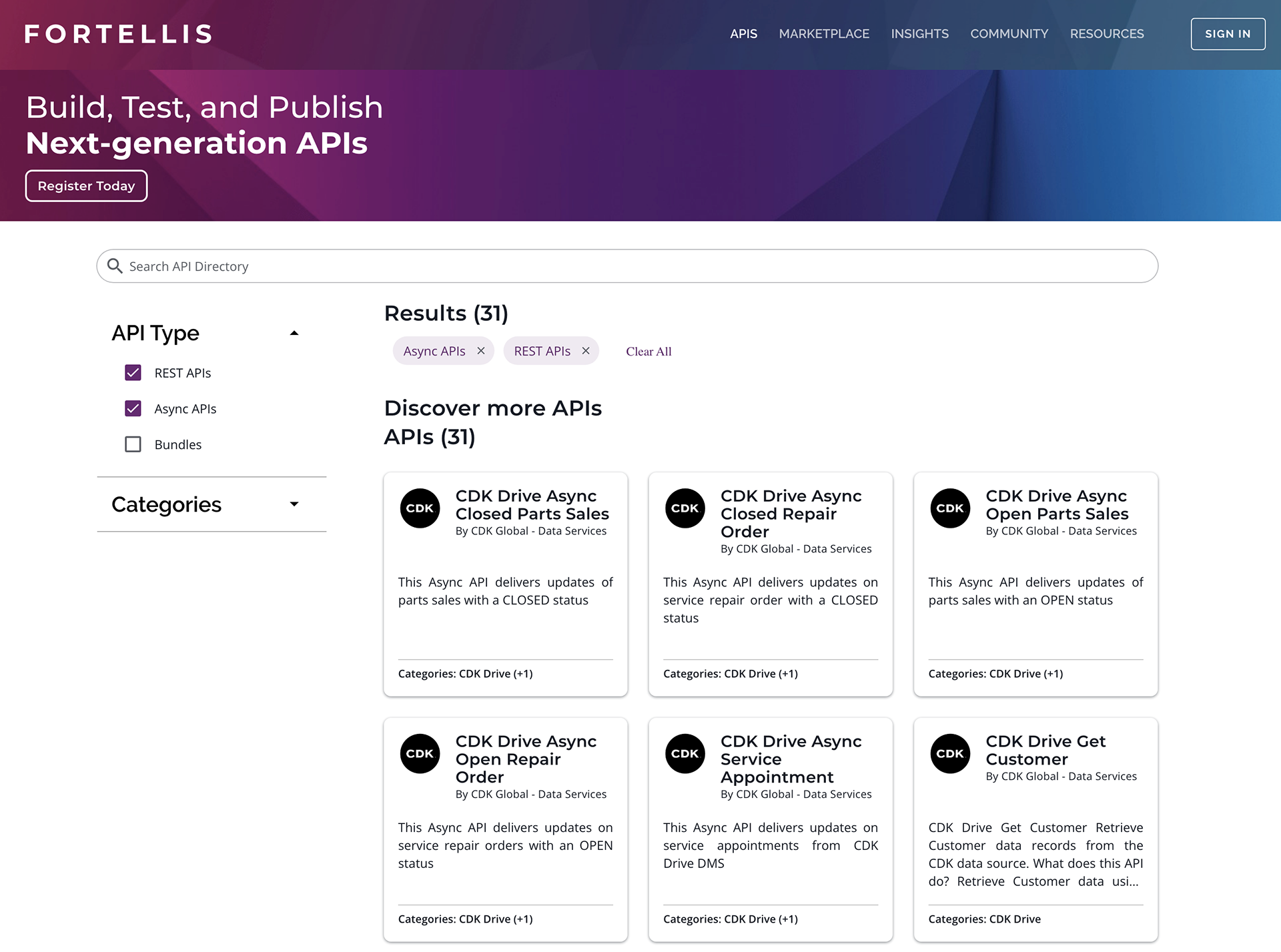Open CDK Drive Async Service Appointment title
1281x952 pixels.
791,759
